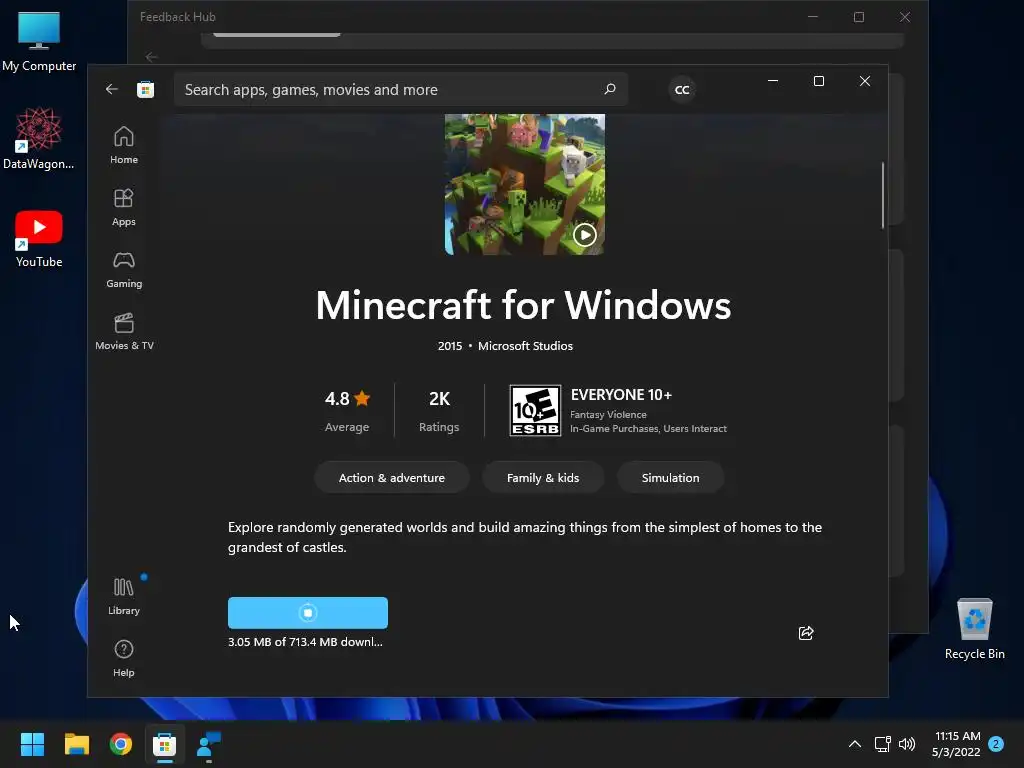Open the volume speaker tray icon
1024x768 pixels.
(906, 744)
